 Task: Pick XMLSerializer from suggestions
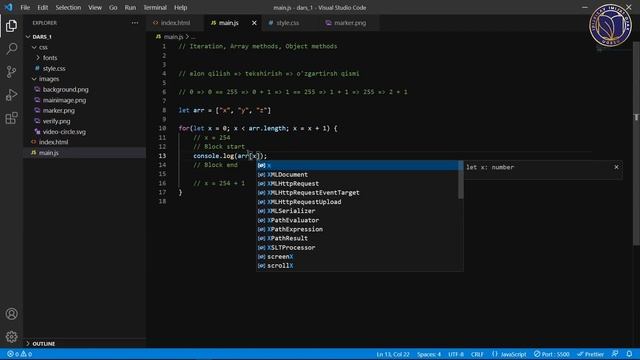click(x=357, y=211)
